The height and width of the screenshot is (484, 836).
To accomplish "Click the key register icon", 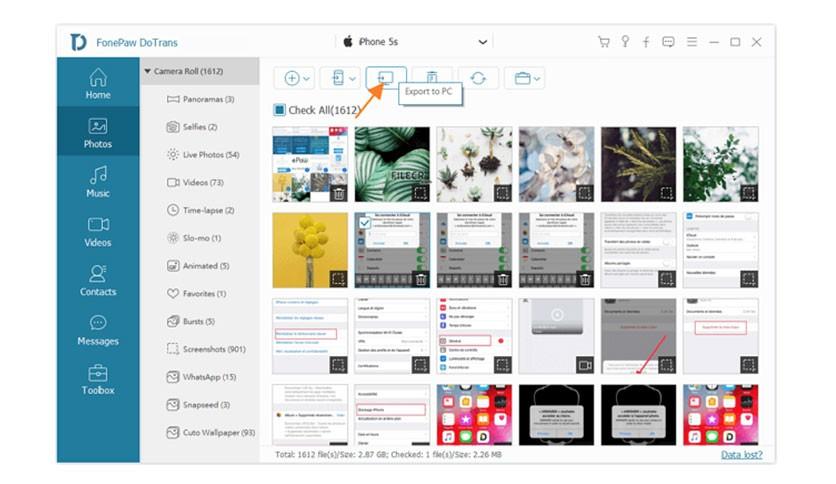I will [x=625, y=42].
